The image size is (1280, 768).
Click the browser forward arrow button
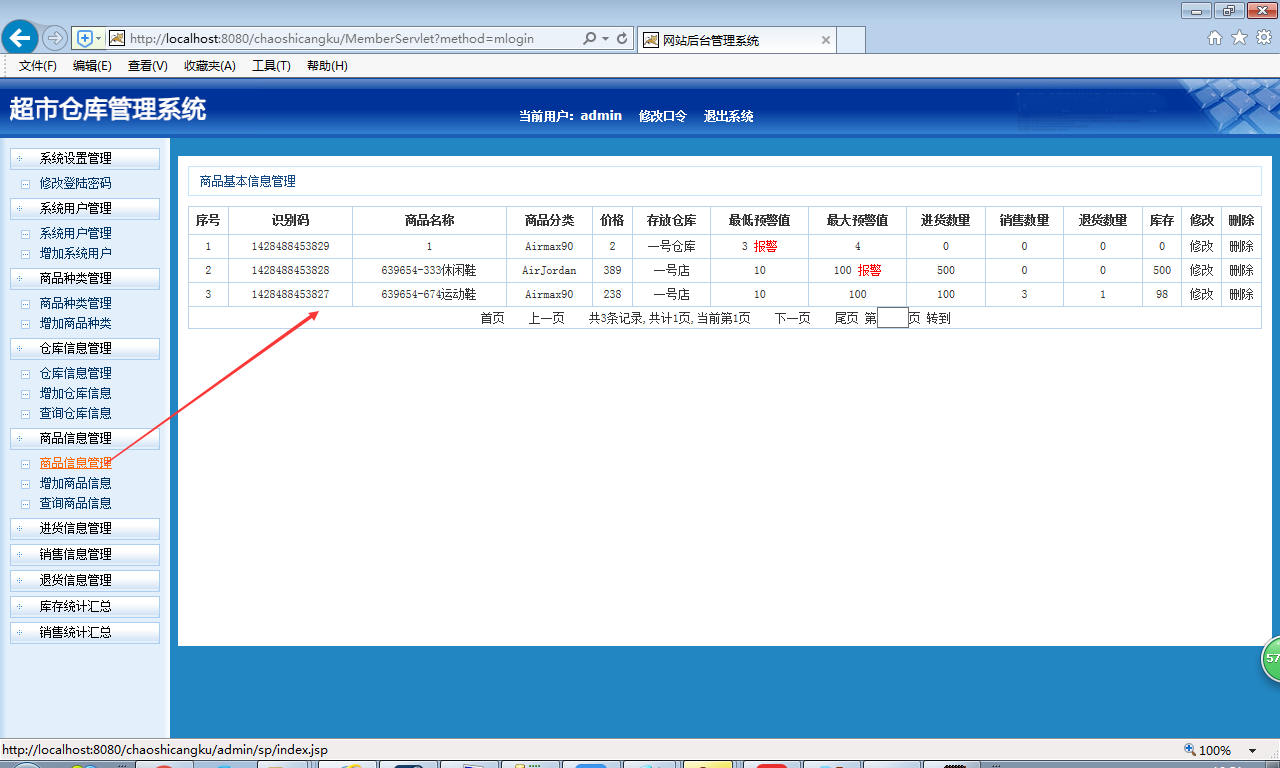pos(55,39)
